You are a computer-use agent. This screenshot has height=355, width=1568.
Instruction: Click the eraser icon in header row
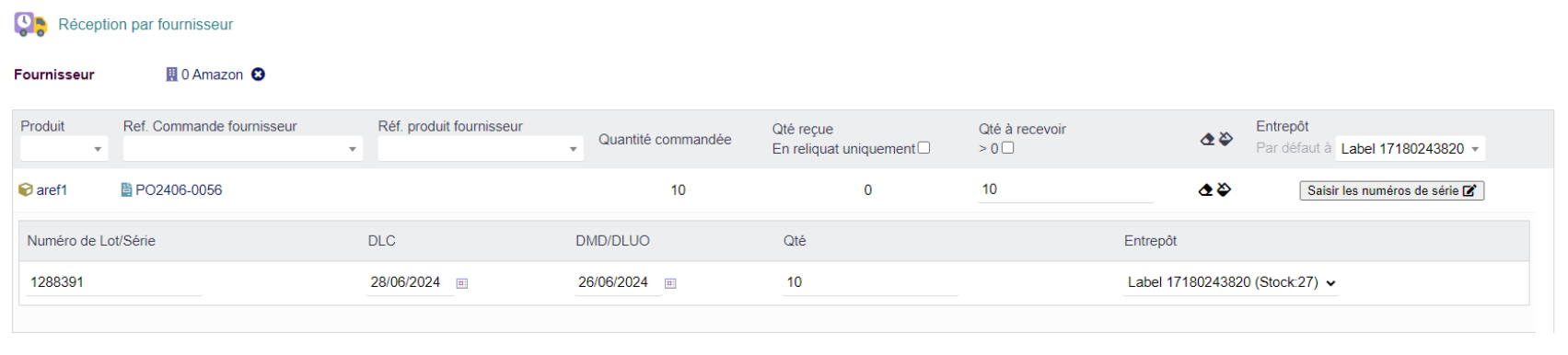(x=1207, y=139)
